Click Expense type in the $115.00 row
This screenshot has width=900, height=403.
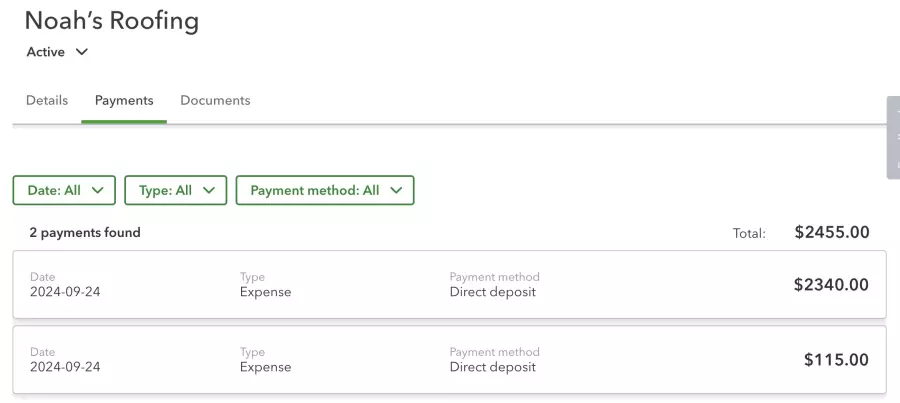click(x=265, y=367)
